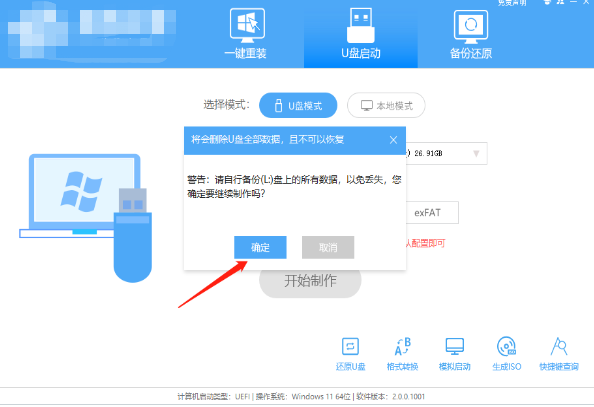Image resolution: width=594 pixels, height=407 pixels.
Task: Open the 快捷键查询 shortcut lookup icon
Action: (x=559, y=354)
